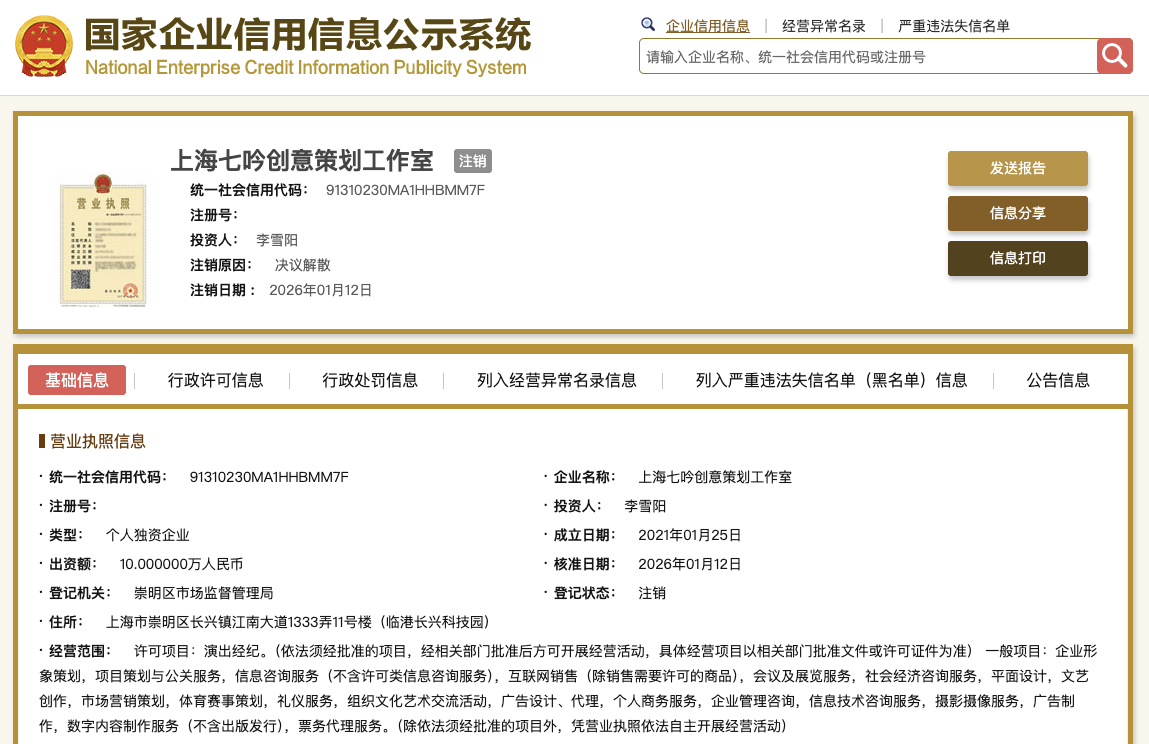Viewport: 1149px width, 744px height.
Task: Switch to the 基础信息 tab
Action: (x=76, y=380)
